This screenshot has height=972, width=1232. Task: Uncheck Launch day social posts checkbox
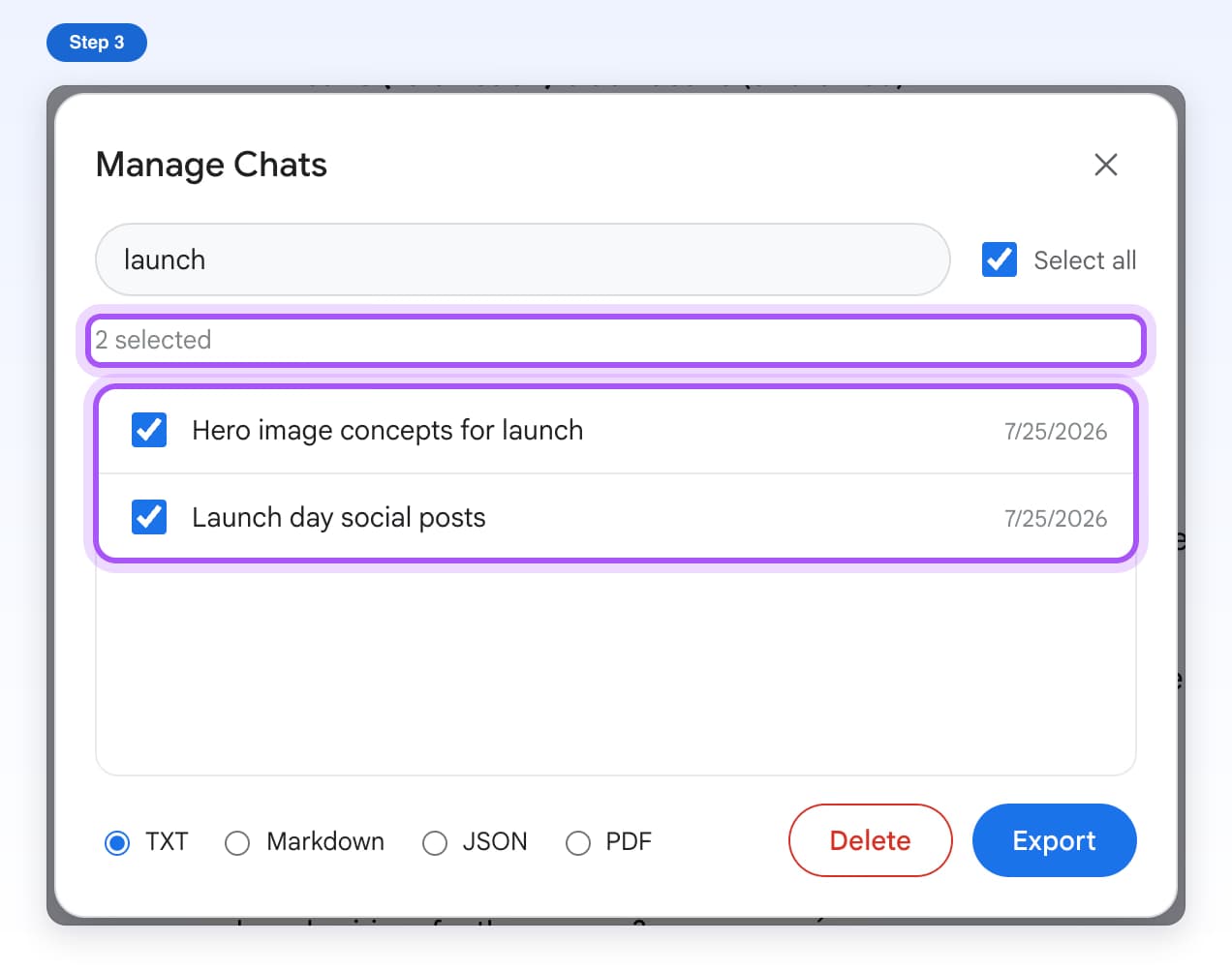point(149,517)
